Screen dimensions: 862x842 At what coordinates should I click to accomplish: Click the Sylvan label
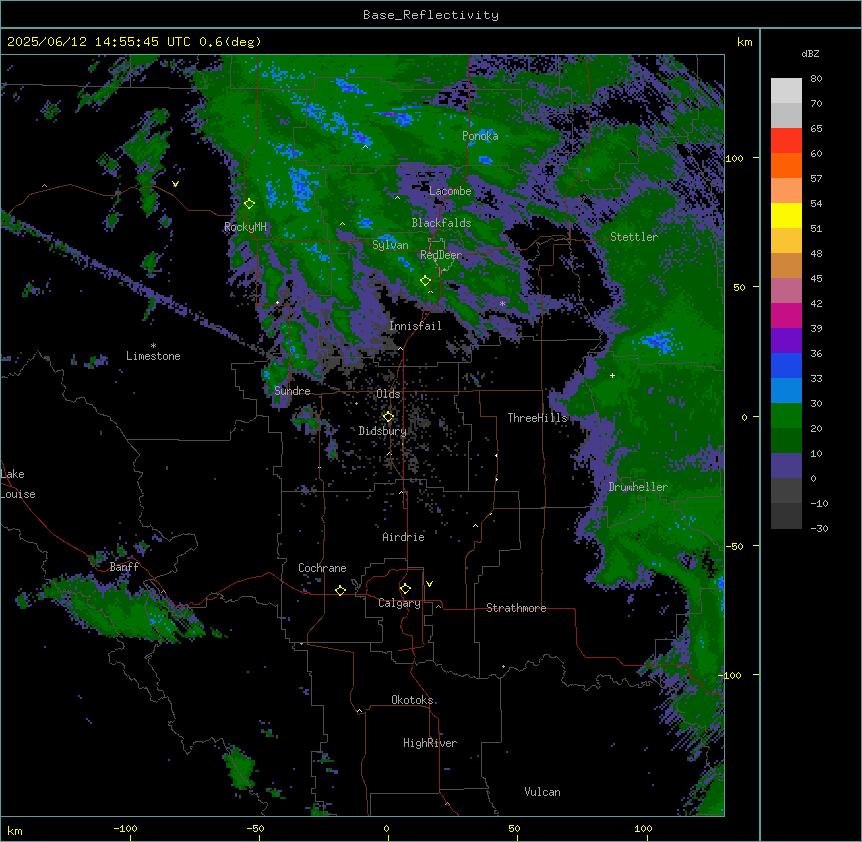click(390, 245)
